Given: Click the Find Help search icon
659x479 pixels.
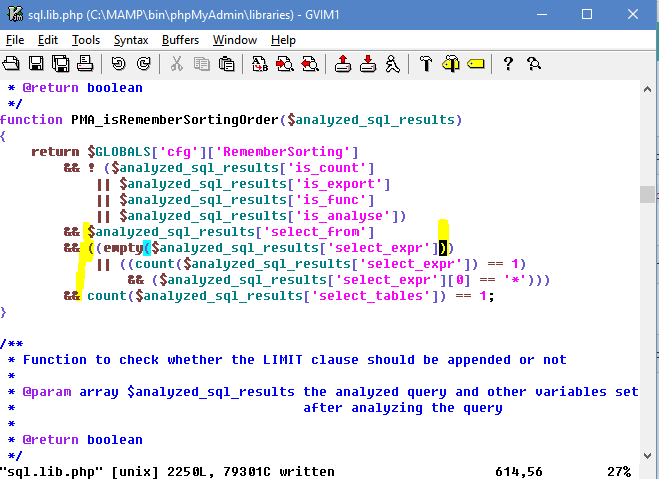Looking at the screenshot, I should (x=533, y=64).
